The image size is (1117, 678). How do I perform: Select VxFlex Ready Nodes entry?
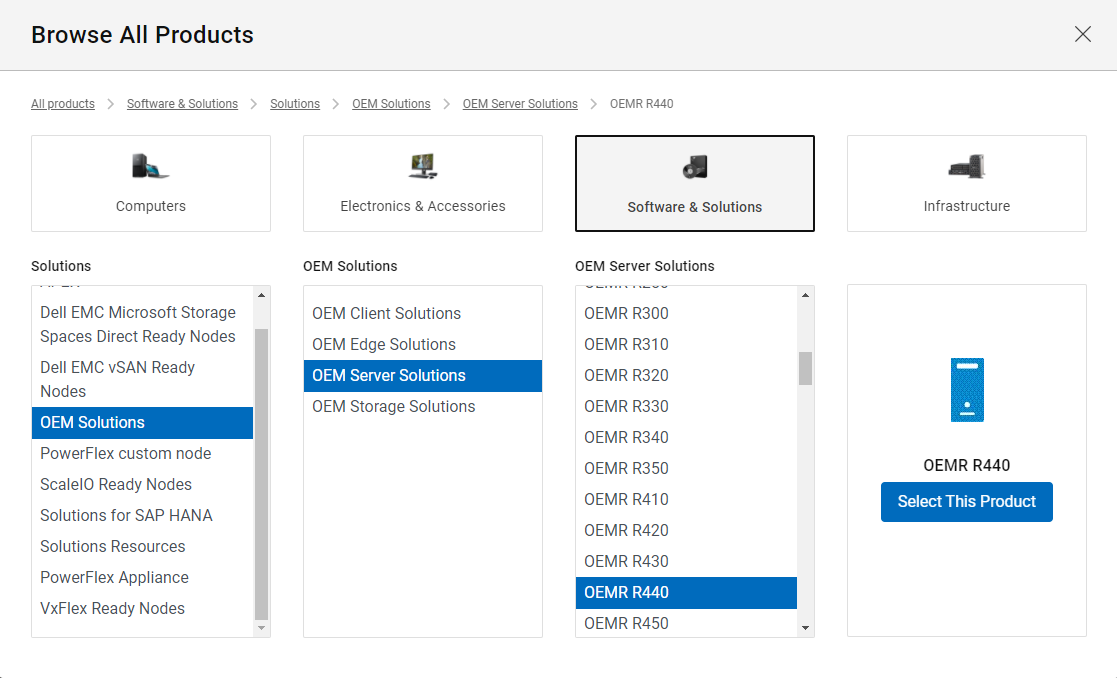[142, 608]
